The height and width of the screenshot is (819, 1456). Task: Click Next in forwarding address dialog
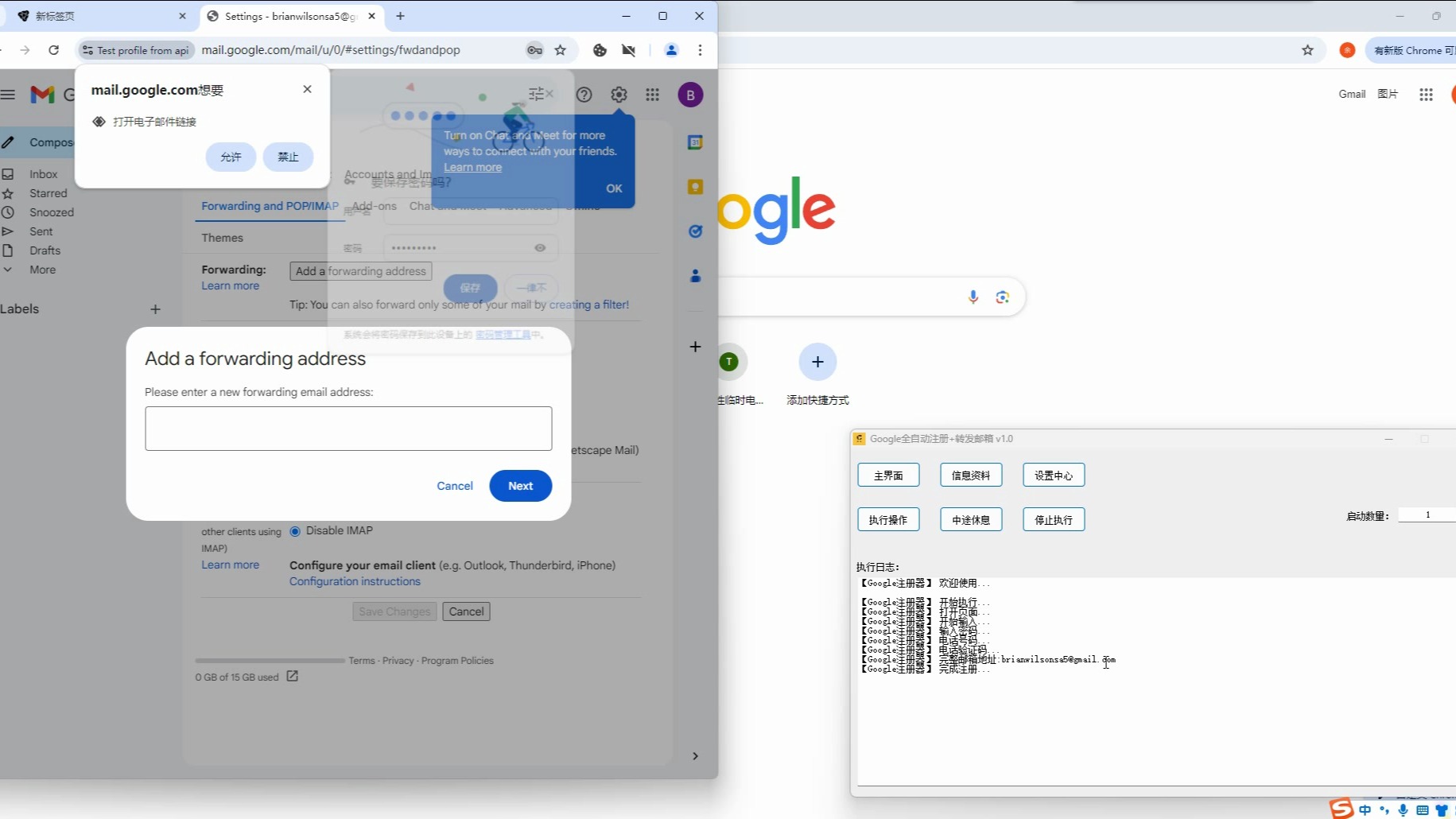[521, 486]
